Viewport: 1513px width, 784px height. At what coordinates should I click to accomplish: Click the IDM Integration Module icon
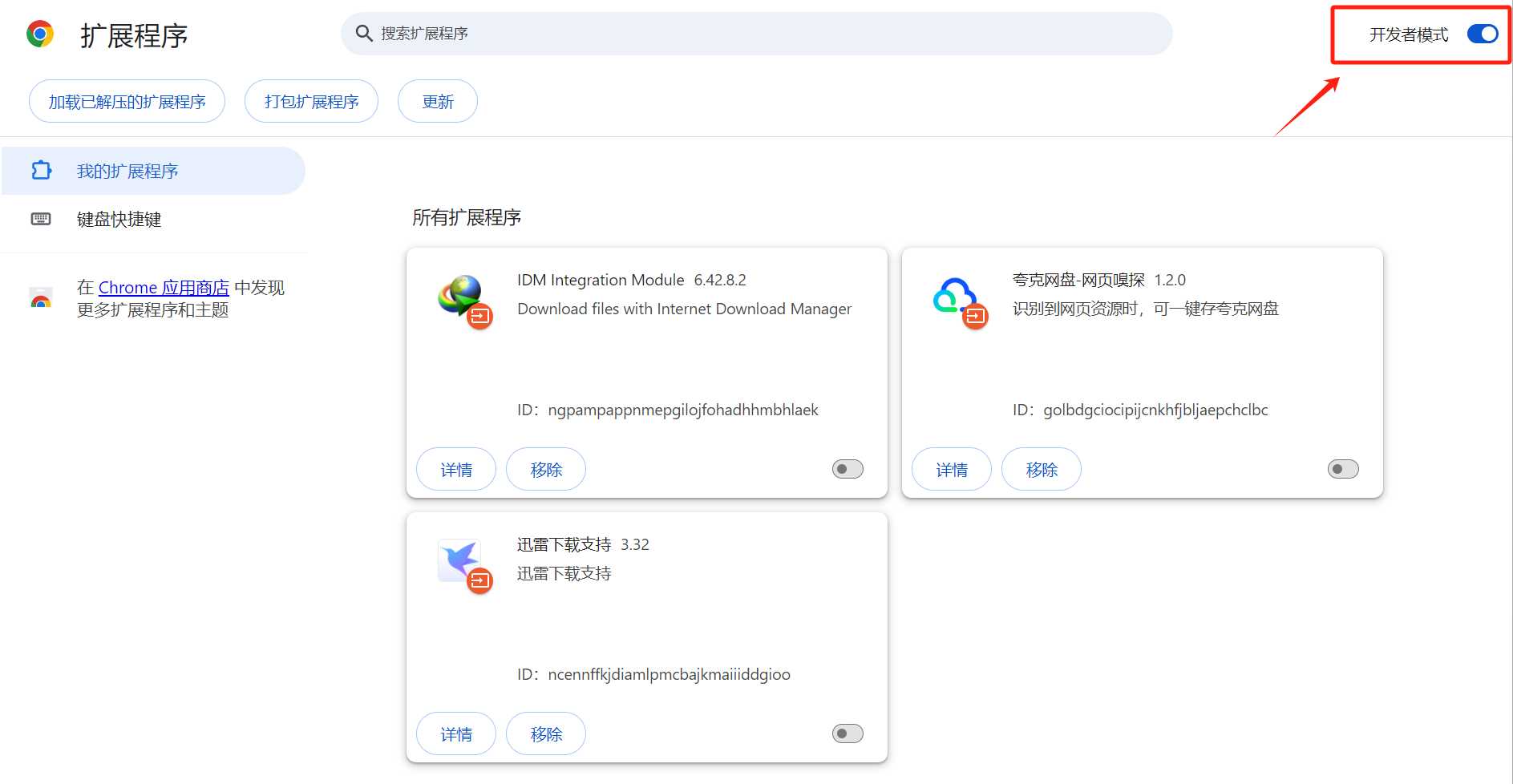tap(460, 297)
